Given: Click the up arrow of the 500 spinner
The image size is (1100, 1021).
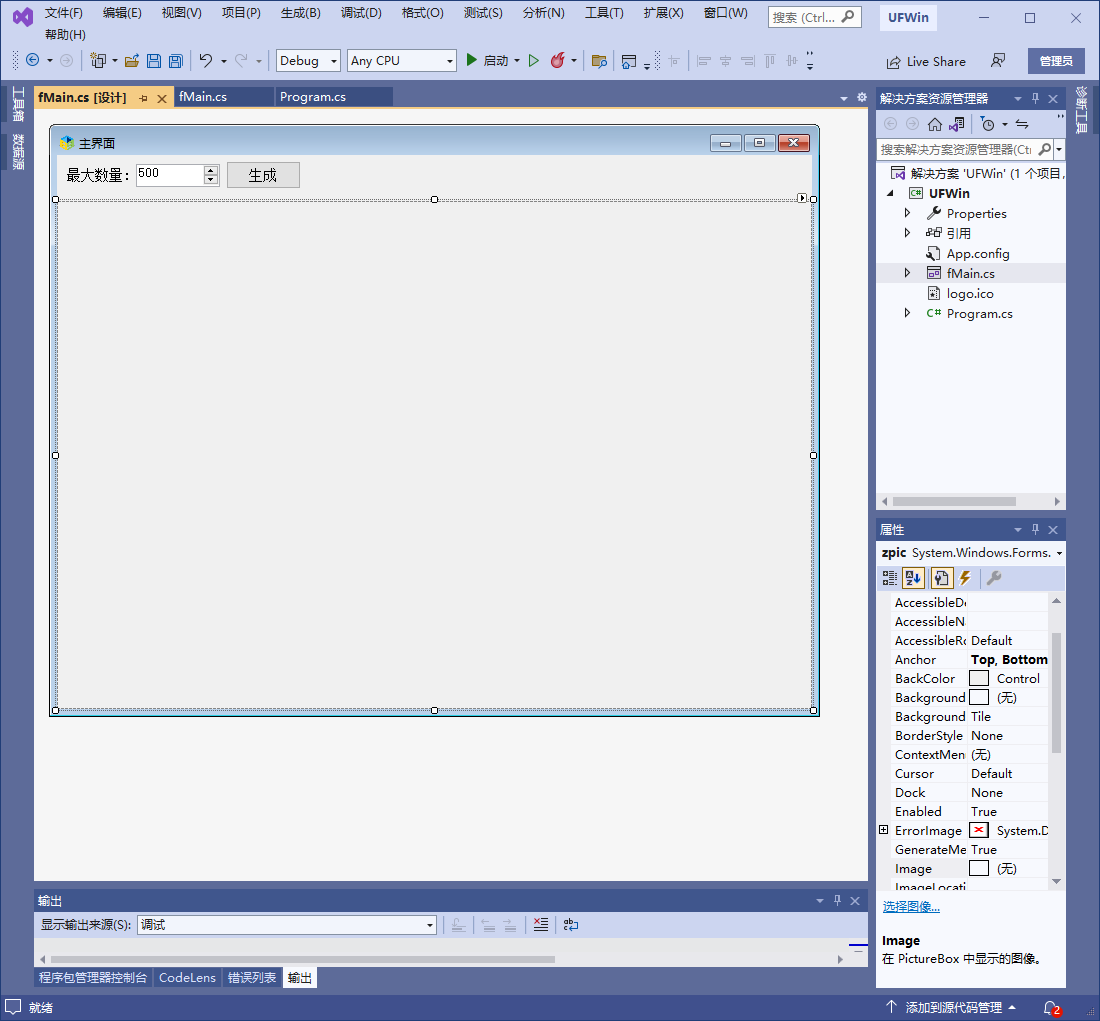Looking at the screenshot, I should point(211,170).
